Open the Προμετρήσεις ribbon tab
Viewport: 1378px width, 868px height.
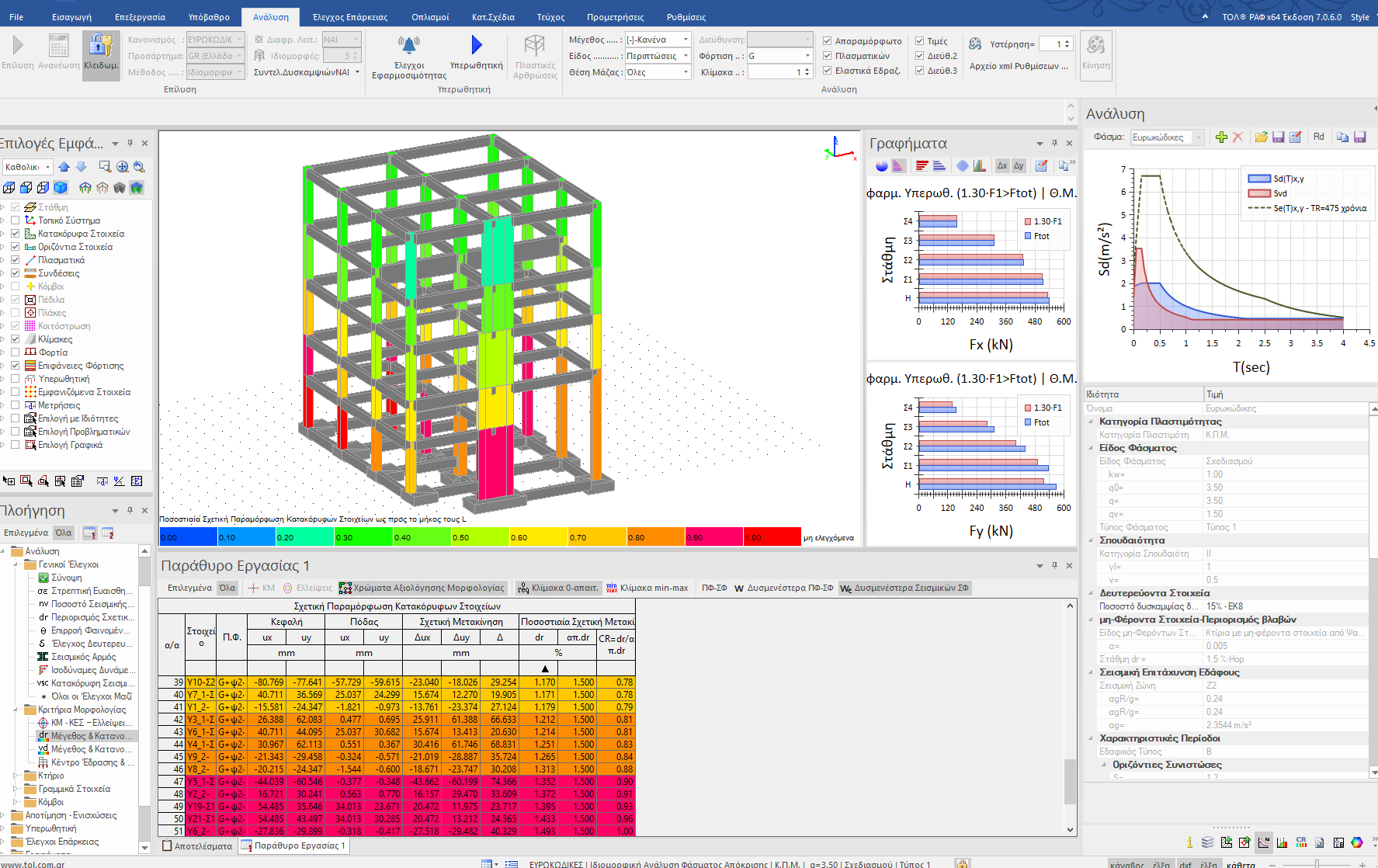(615, 17)
